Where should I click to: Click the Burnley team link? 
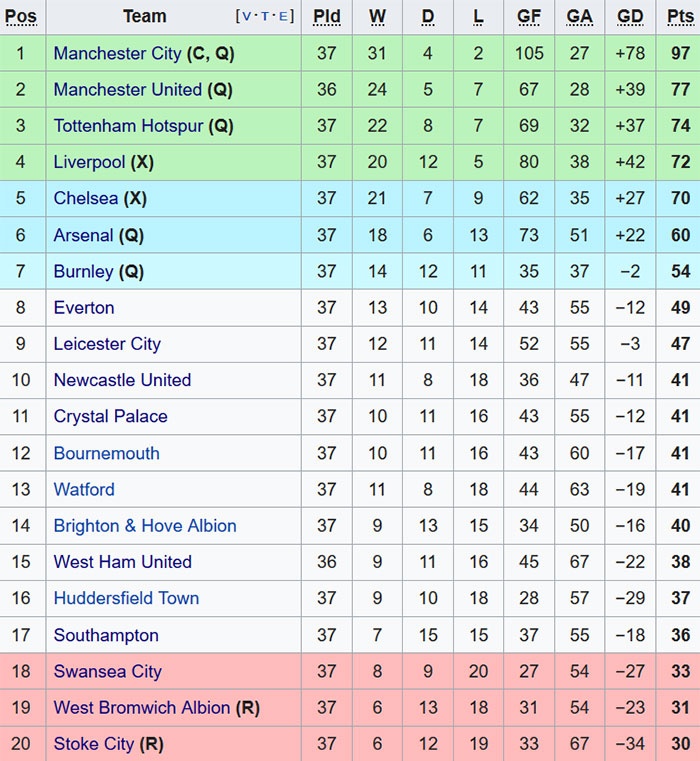[x=83, y=271]
